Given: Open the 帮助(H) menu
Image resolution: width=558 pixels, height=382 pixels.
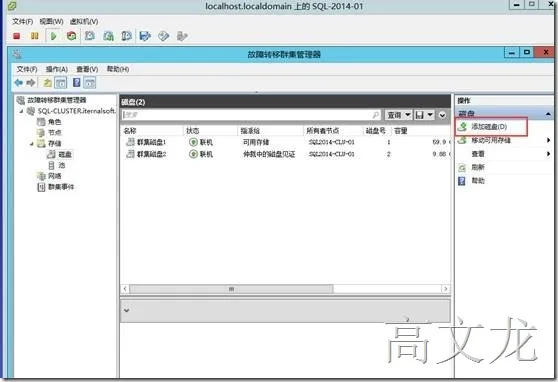Looking at the screenshot, I should tap(118, 69).
